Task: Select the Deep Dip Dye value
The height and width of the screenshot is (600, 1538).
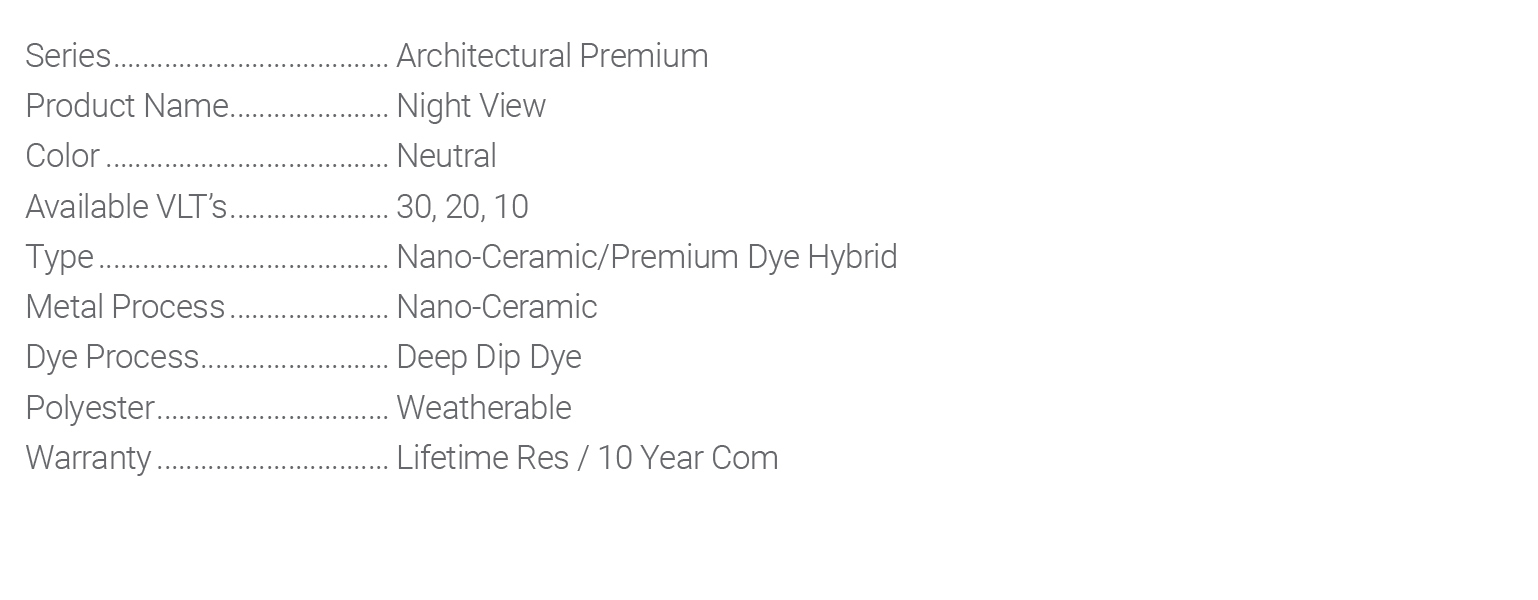Action: click(489, 358)
